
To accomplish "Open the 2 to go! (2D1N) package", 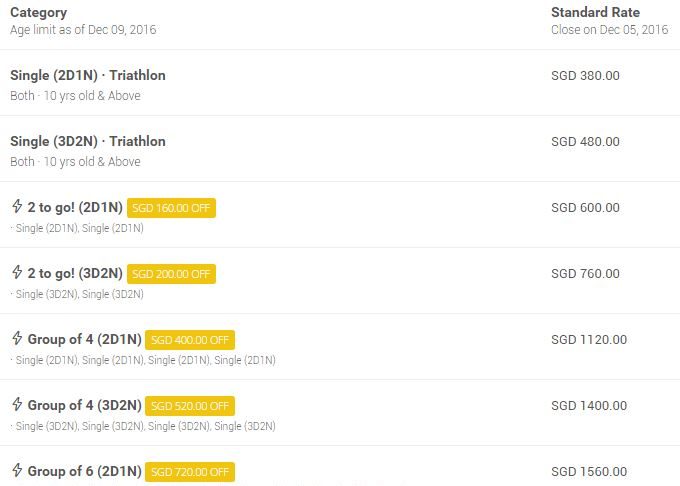I will 75,208.
